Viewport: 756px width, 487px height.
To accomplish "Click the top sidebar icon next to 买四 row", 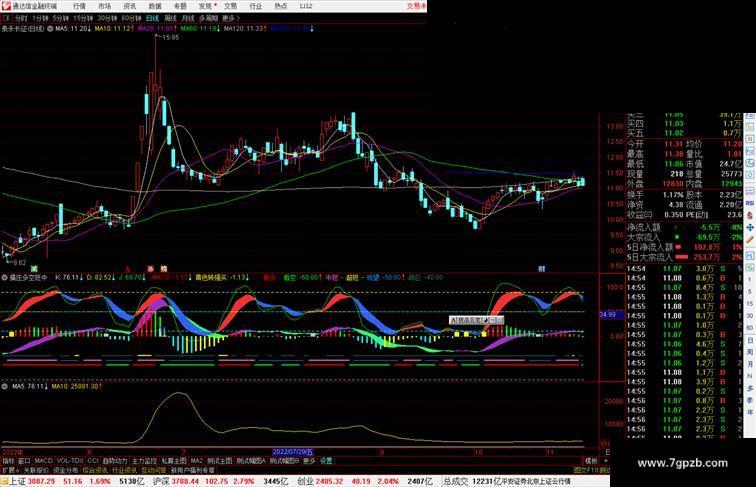I will [750, 127].
